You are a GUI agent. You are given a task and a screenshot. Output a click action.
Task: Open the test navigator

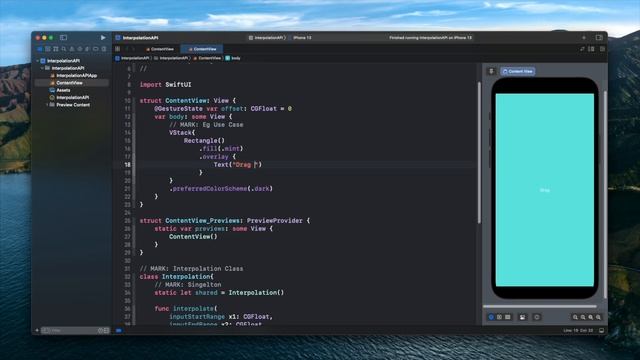click(80, 49)
